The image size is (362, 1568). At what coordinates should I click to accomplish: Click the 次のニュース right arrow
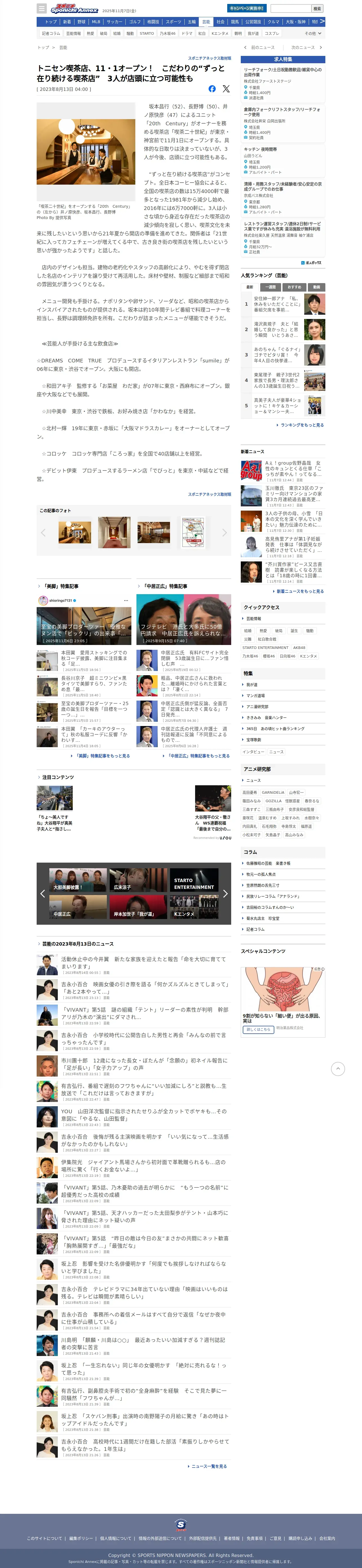321,47
